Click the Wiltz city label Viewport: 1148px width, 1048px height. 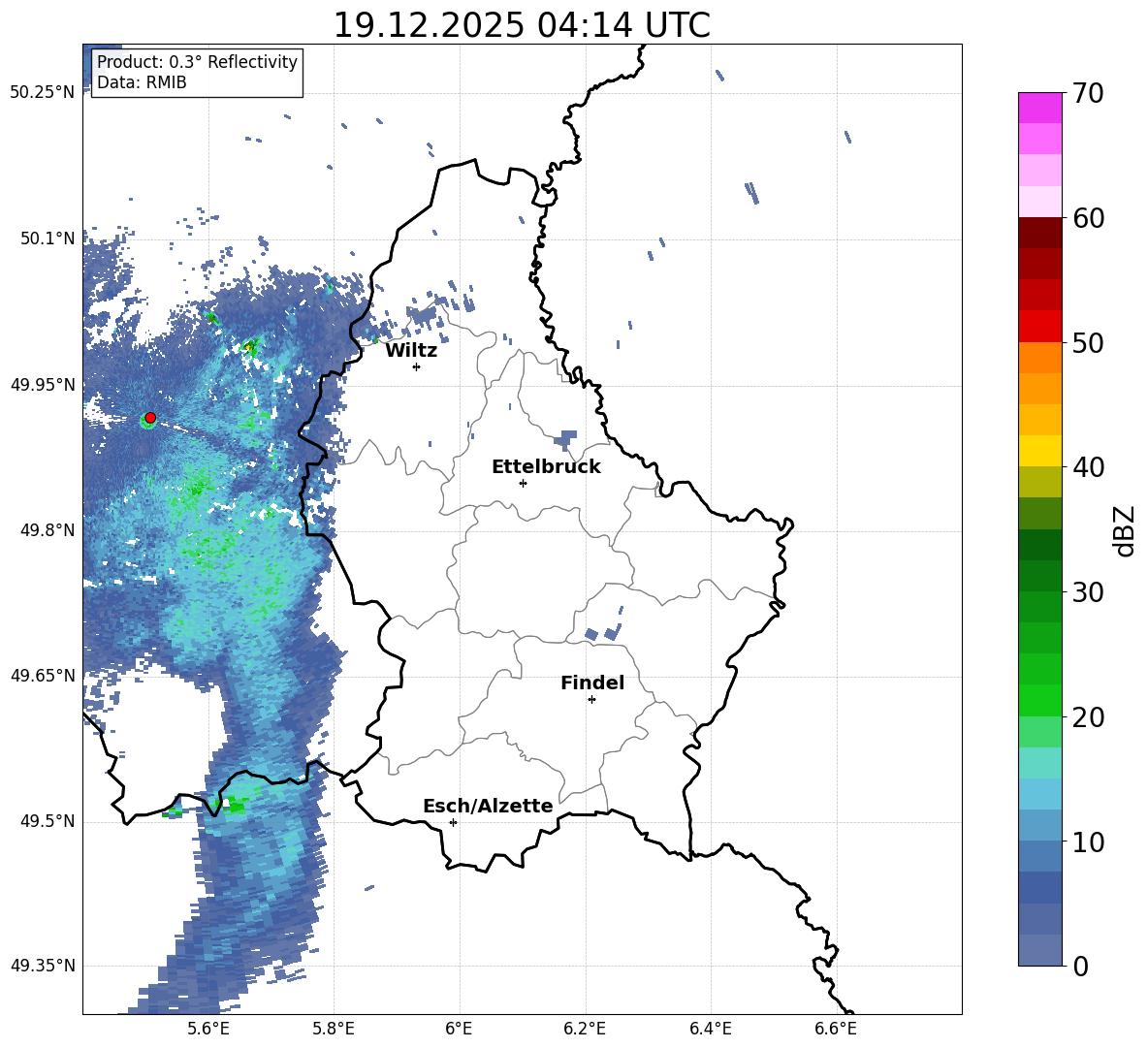click(411, 351)
